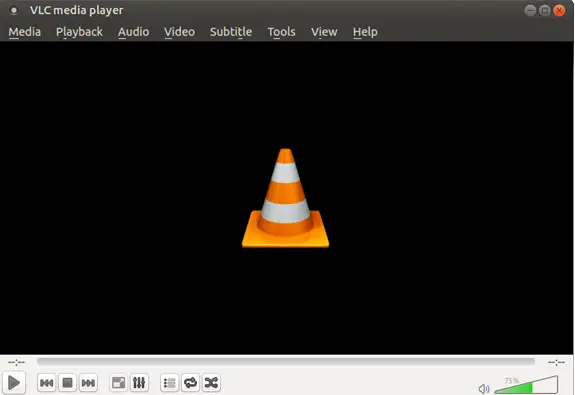
Task: Click the Play button
Action: (14, 383)
